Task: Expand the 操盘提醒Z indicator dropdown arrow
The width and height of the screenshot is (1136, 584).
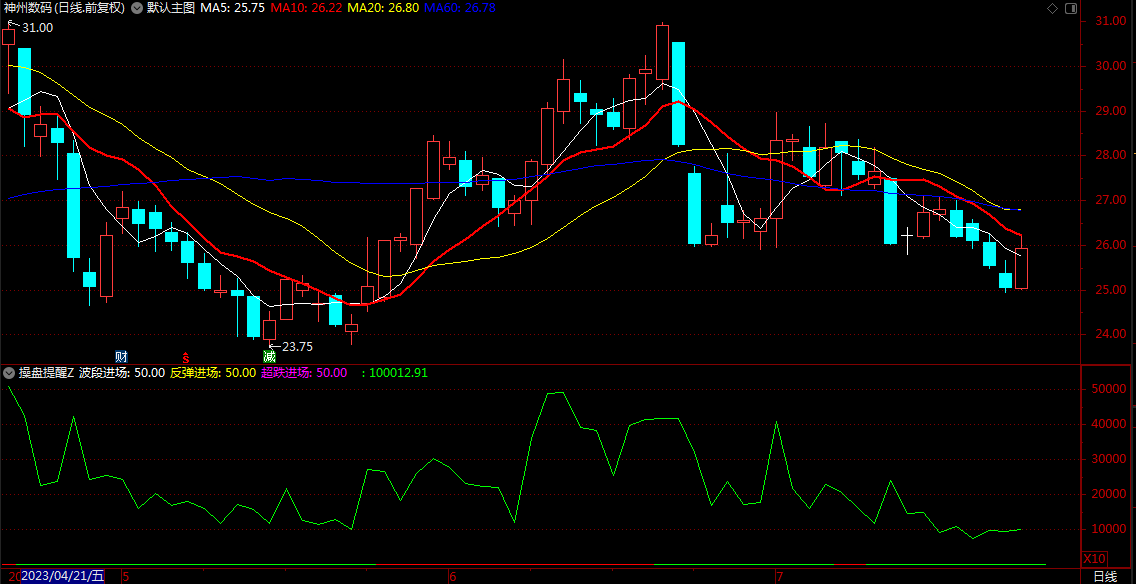Action: 9,373
